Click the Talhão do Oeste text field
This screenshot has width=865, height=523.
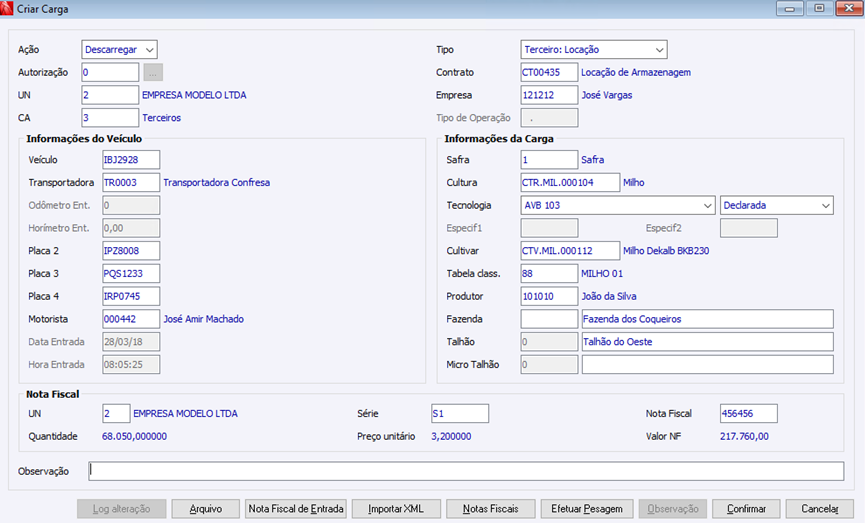pyautogui.click(x=708, y=341)
